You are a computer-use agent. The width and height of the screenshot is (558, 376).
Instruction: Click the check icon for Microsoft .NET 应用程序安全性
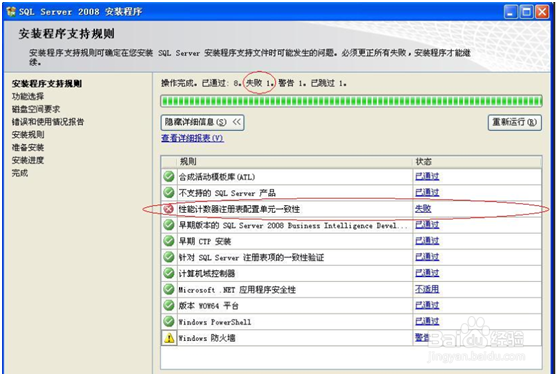coord(169,289)
